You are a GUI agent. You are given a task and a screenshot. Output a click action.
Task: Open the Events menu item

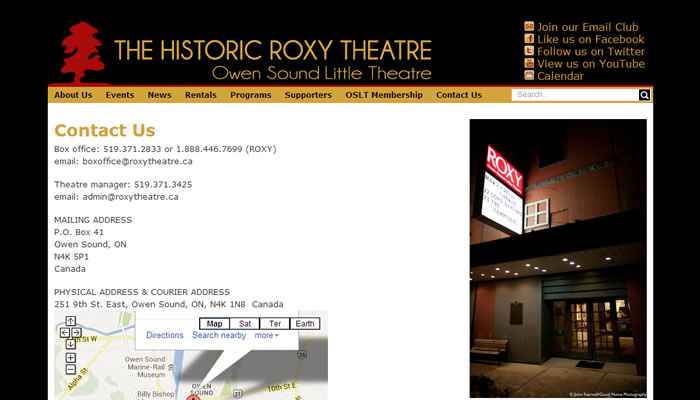click(120, 95)
